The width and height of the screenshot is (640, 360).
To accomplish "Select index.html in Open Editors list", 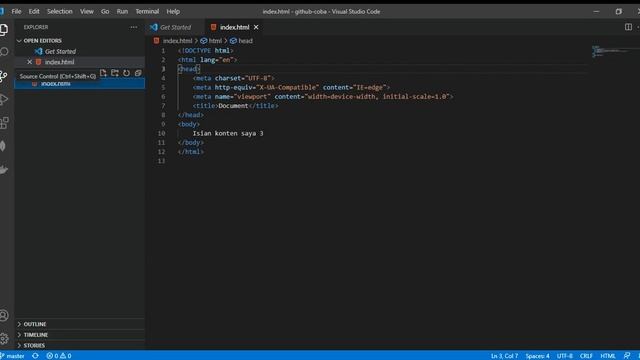I will (60, 62).
